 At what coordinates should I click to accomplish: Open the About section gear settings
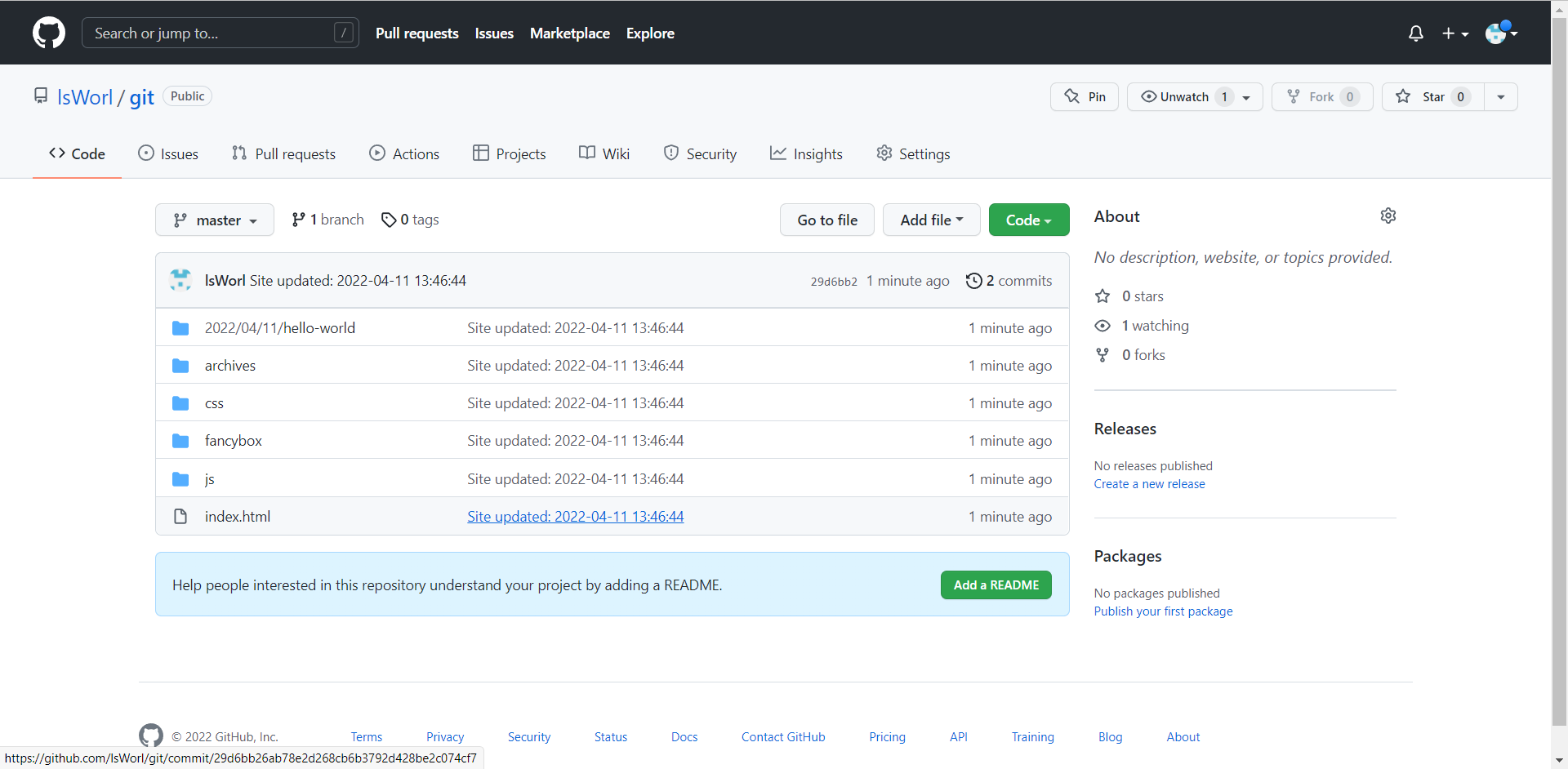tap(1388, 216)
